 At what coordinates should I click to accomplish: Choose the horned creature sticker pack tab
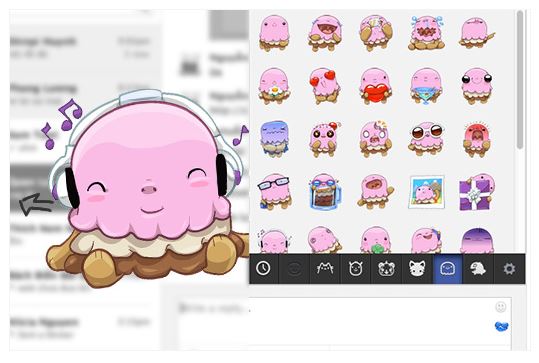355,268
